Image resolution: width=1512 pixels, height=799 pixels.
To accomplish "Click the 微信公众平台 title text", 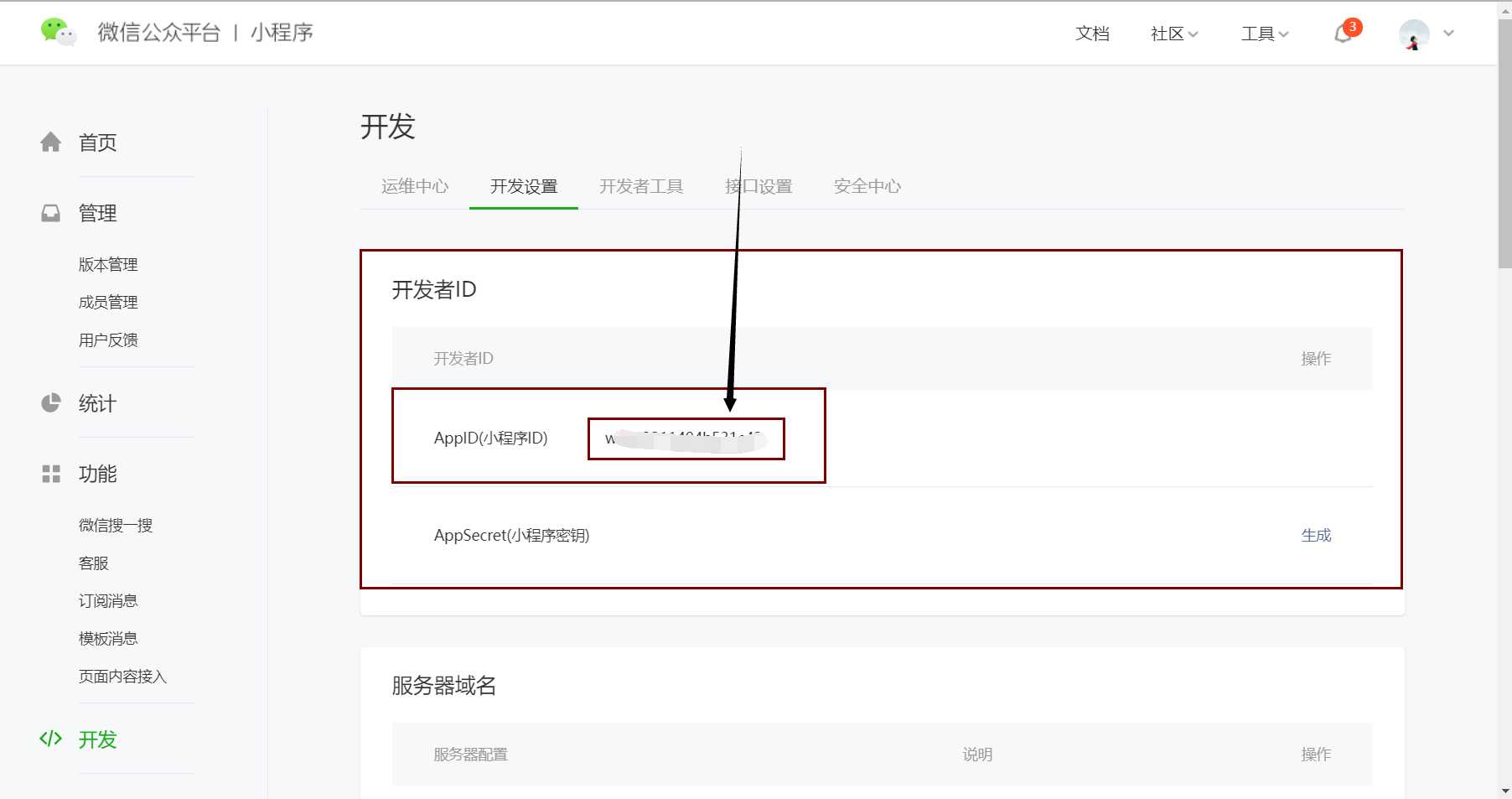I will [x=159, y=33].
